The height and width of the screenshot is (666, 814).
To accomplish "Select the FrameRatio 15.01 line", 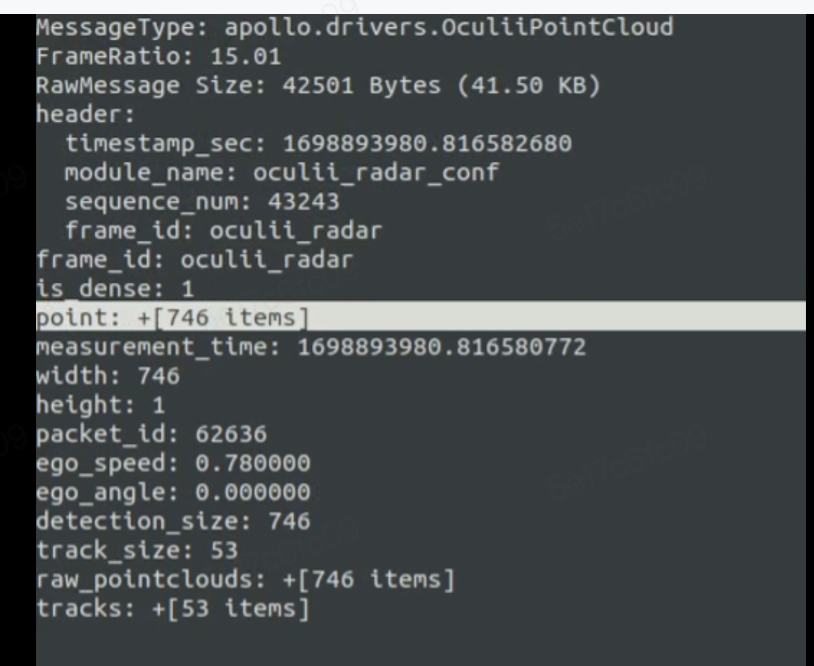I will 158,57.
